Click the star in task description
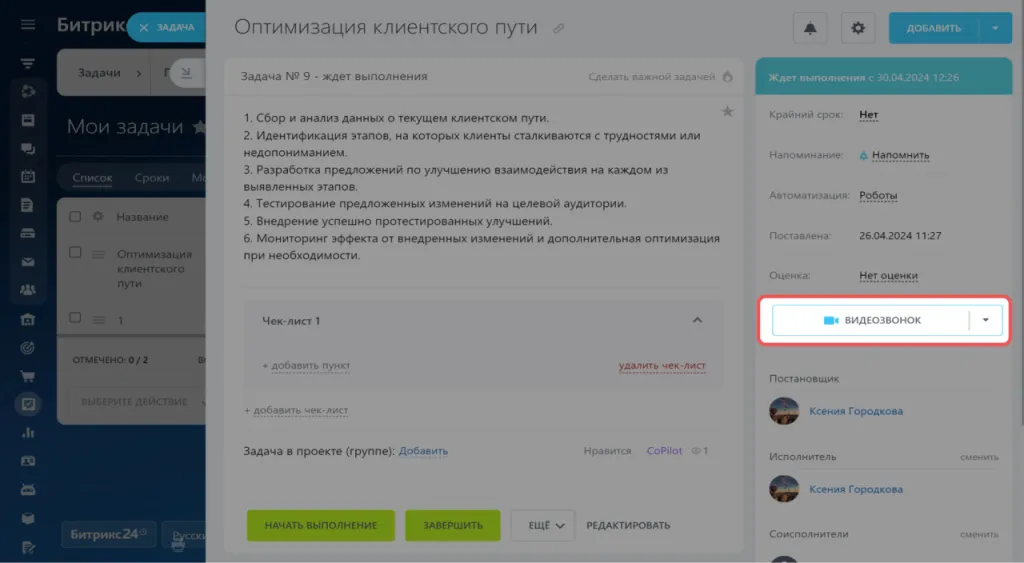The width and height of the screenshot is (1024, 563). [x=727, y=112]
